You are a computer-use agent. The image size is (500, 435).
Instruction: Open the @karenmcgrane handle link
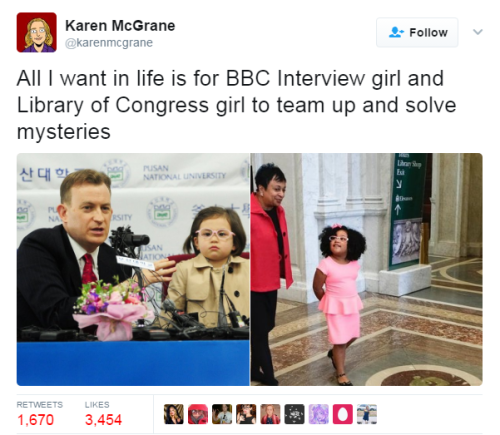109,43
